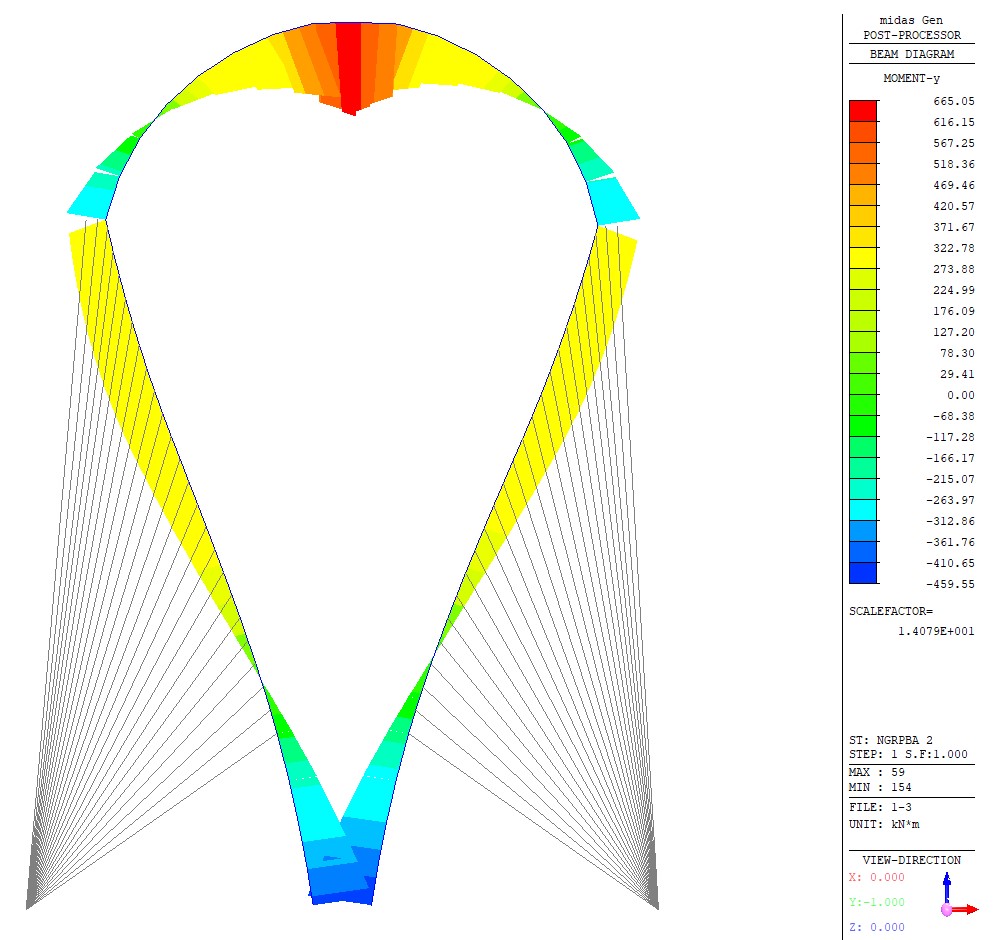996x940 pixels.
Task: Pick the bright yellow swatch in the legend
Action: (863, 258)
